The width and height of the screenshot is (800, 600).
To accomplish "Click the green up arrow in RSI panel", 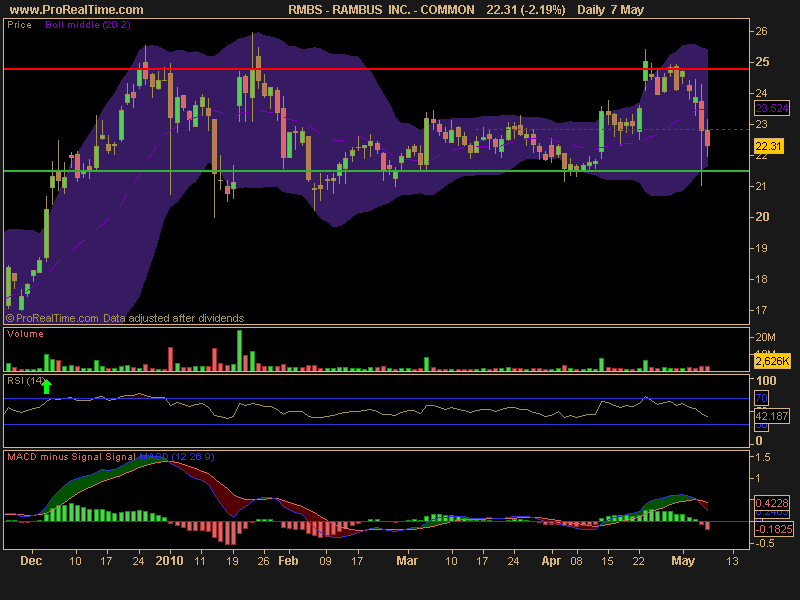I will pos(46,387).
